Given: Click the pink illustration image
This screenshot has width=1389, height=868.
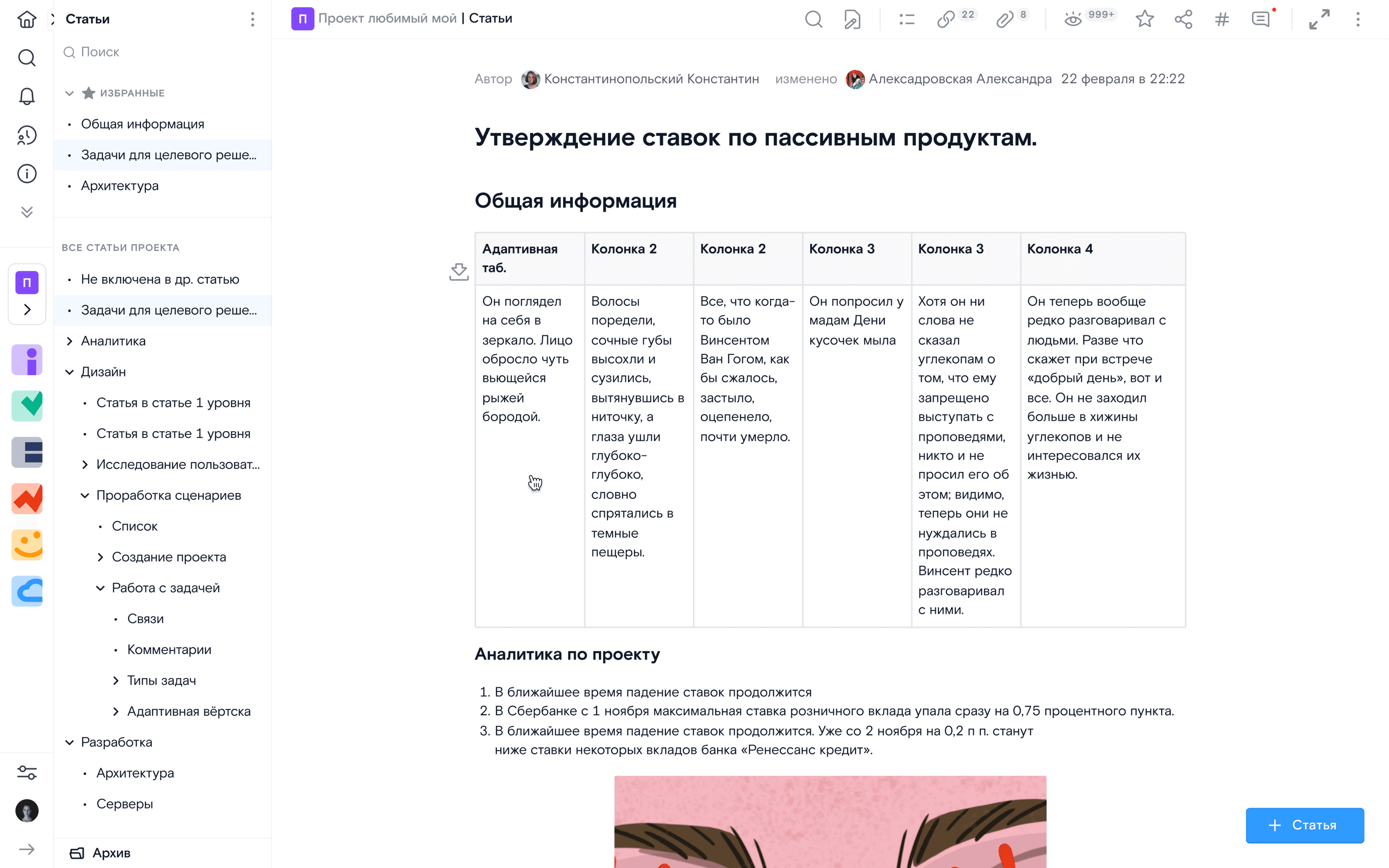Looking at the screenshot, I should [830, 821].
